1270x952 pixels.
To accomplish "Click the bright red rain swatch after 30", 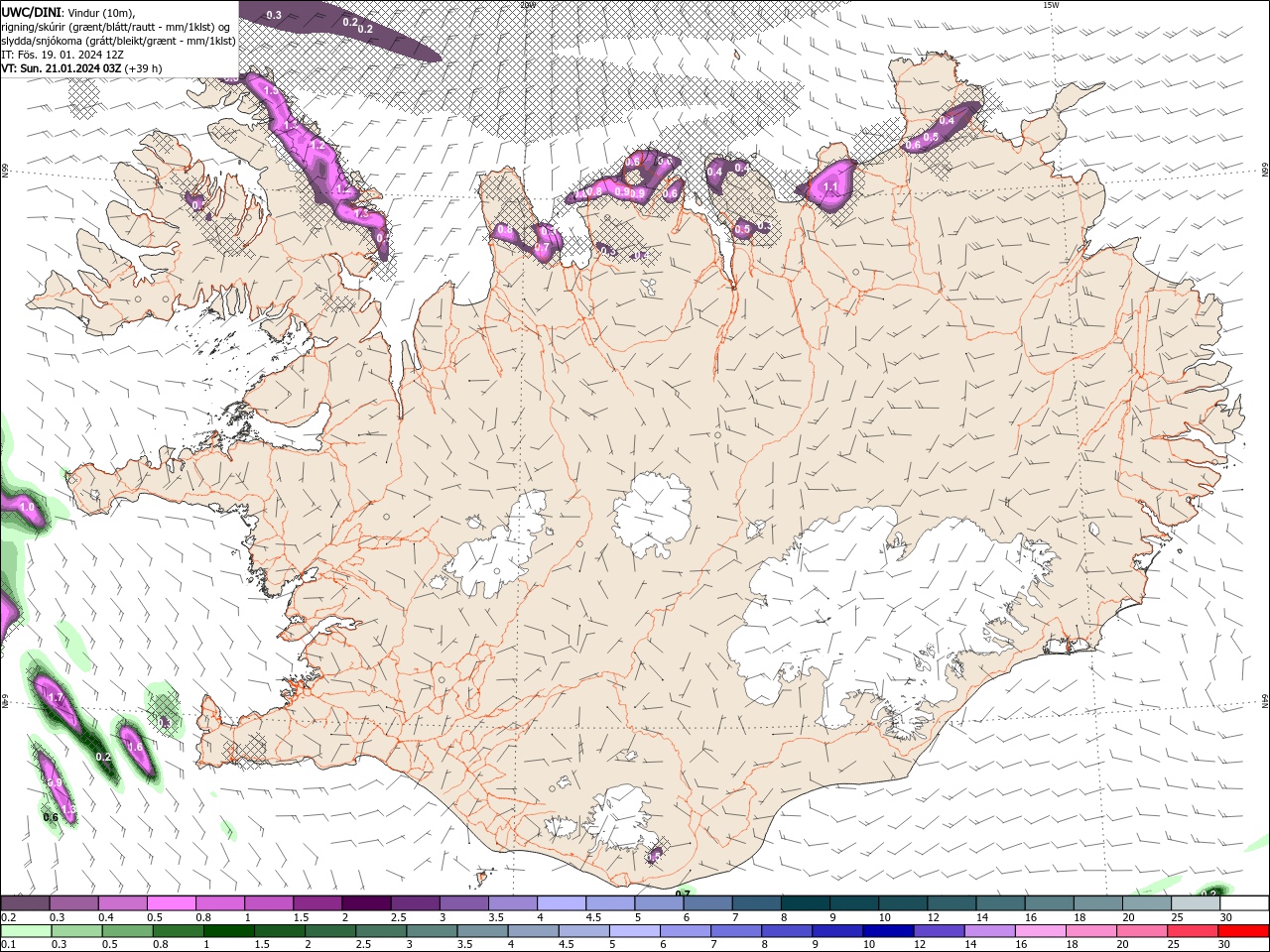I will [x=1244, y=931].
